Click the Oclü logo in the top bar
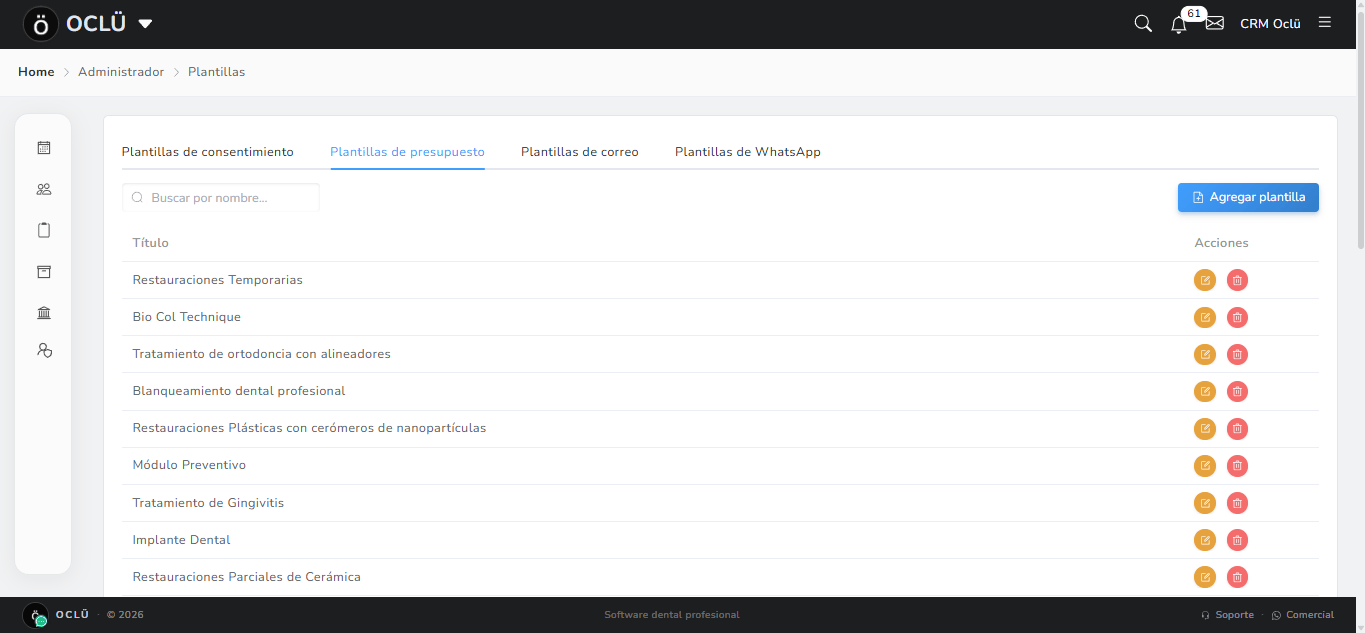This screenshot has height=633, width=1365. (41, 24)
